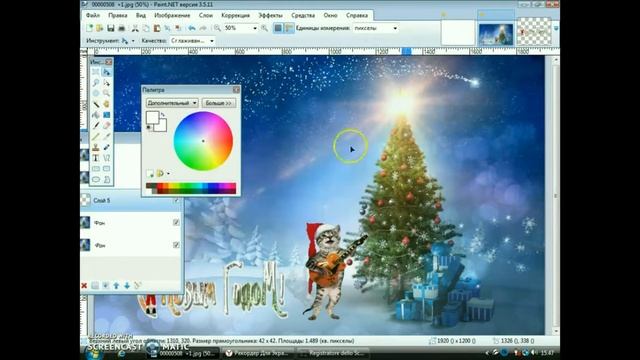The image size is (640, 360).
Task: Click the Больше >> button
Action: 218,103
